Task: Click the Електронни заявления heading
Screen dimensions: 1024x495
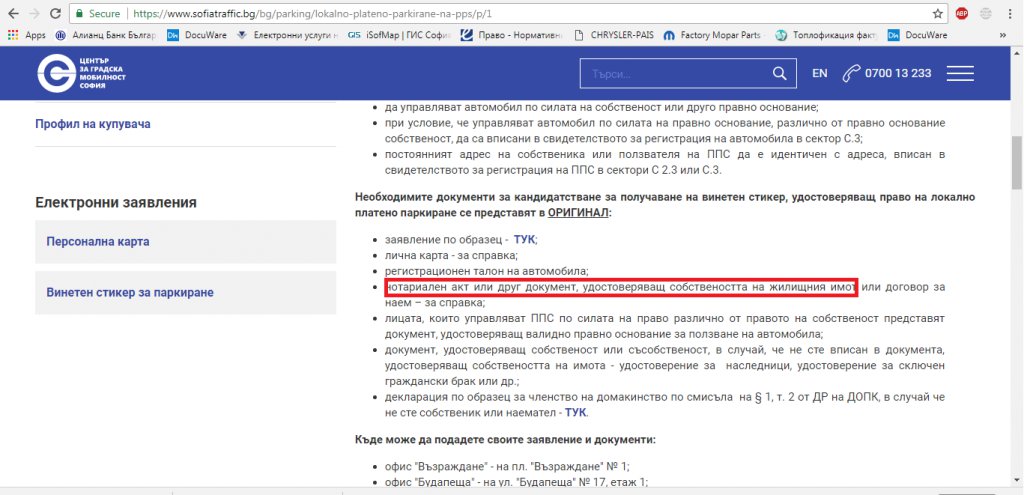Action: (116, 202)
